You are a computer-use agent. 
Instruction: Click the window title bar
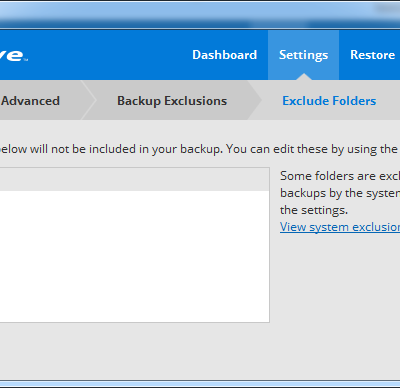[x=200, y=15]
